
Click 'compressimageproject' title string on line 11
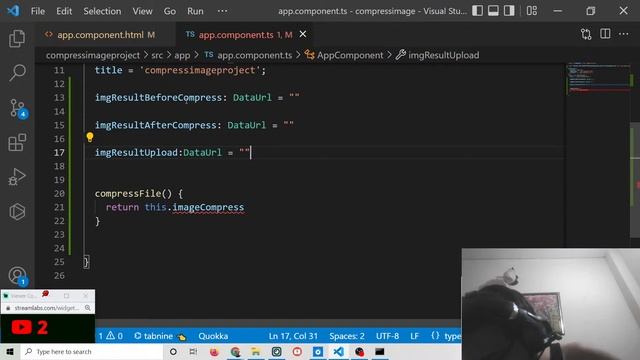point(200,70)
